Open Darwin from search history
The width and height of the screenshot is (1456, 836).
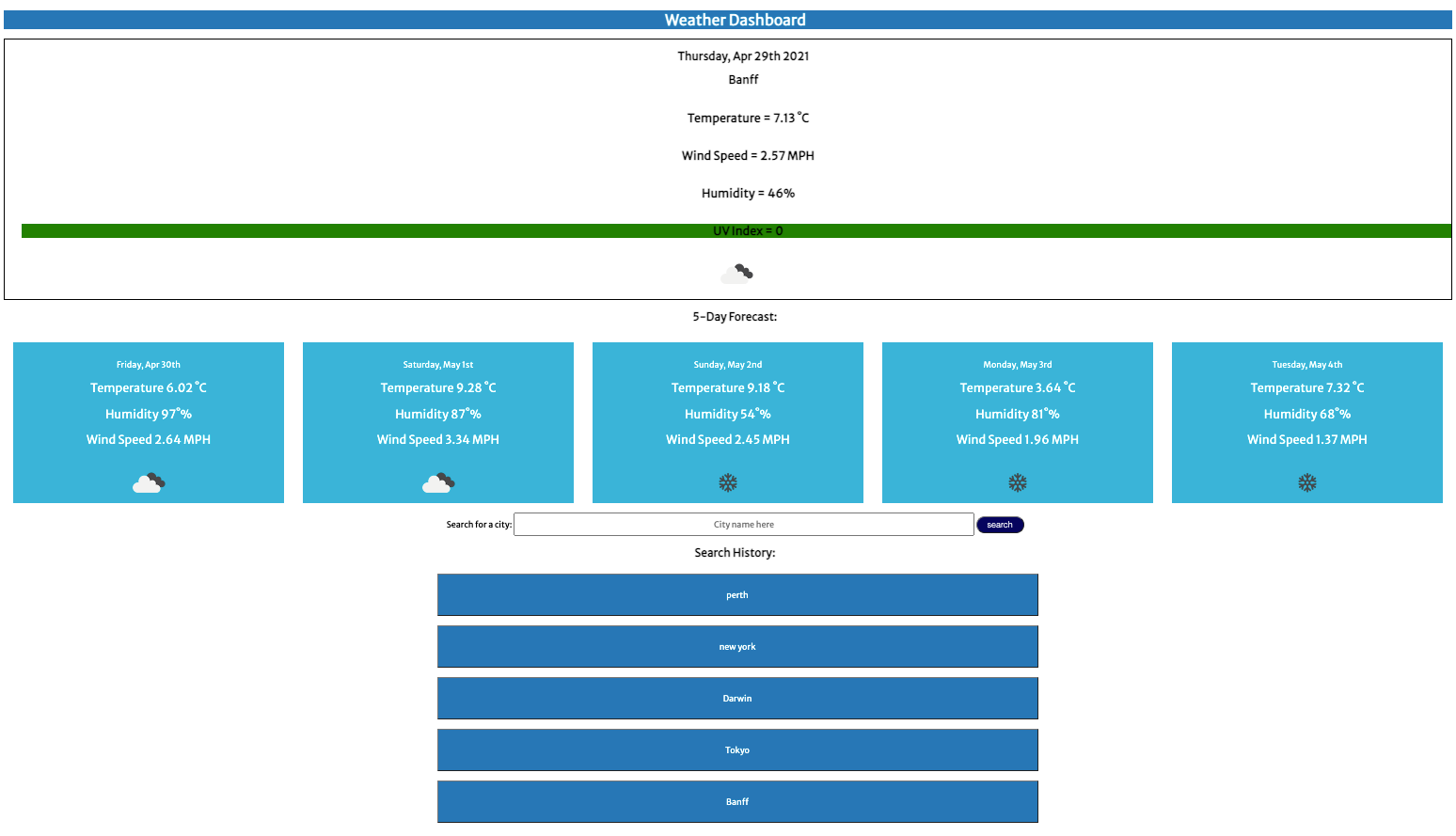[737, 699]
